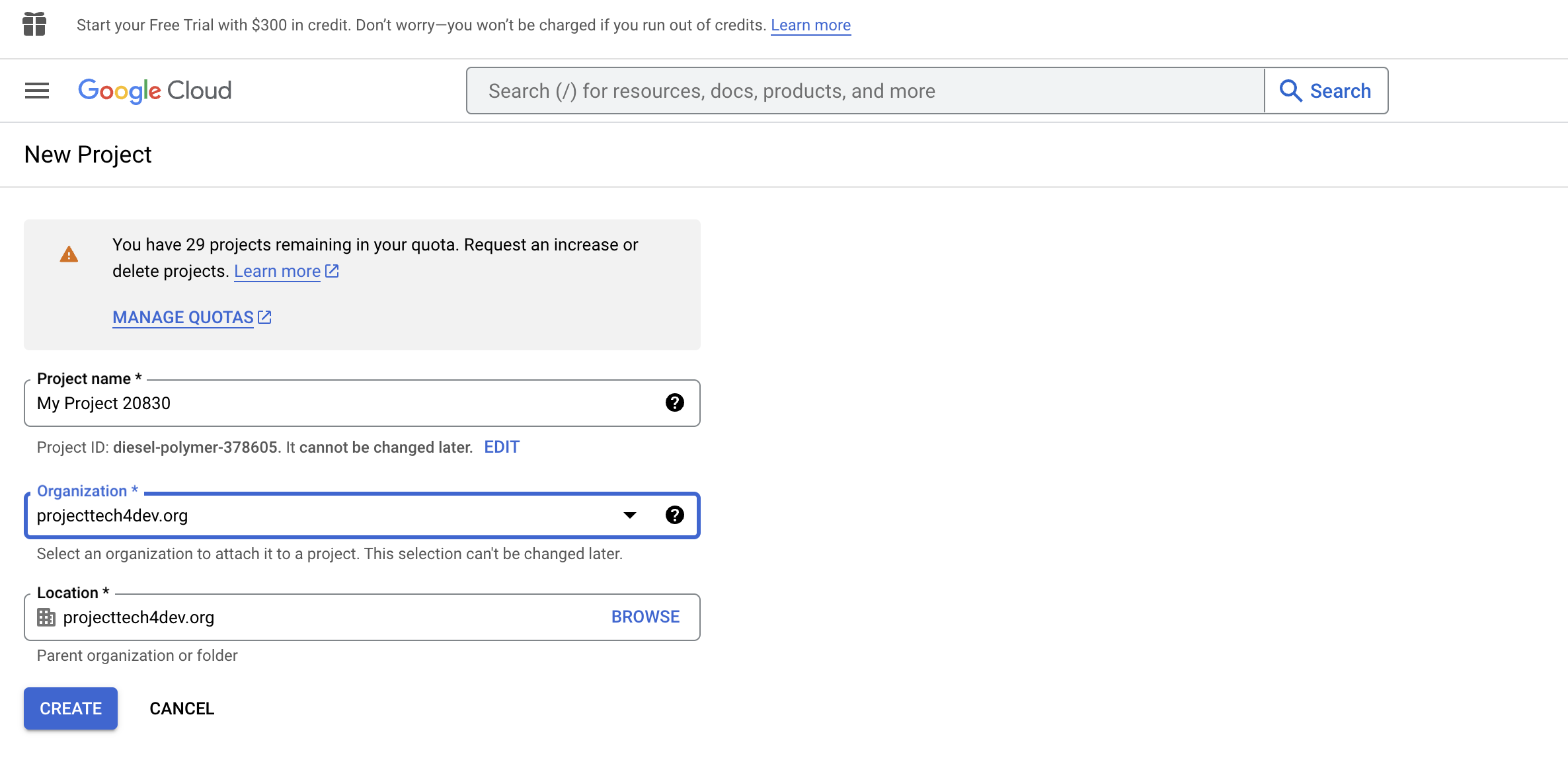Click the 'You have 29 projects remaining' message
The height and width of the screenshot is (760, 1568).
(375, 258)
